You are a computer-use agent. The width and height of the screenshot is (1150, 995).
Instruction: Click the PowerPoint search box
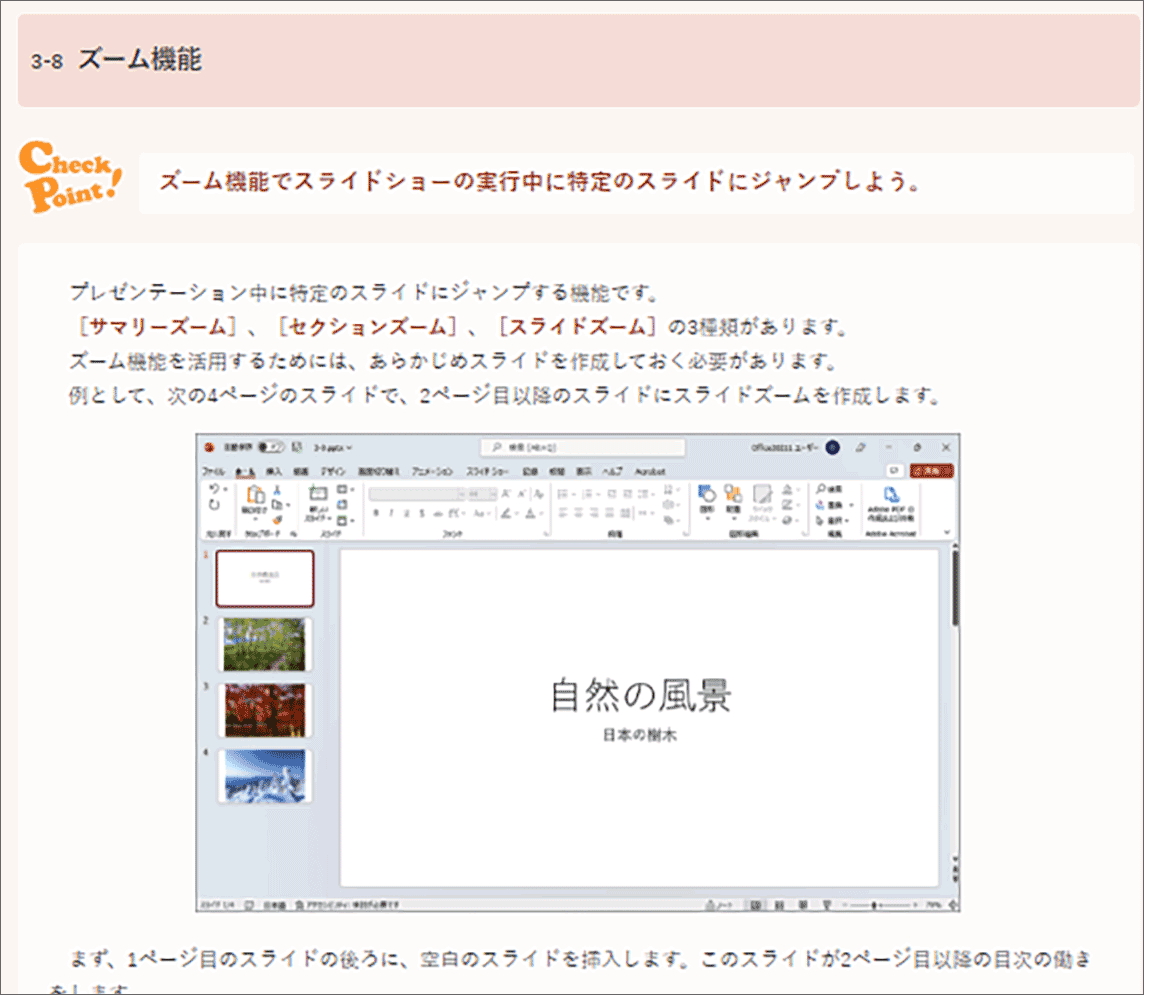pos(582,447)
